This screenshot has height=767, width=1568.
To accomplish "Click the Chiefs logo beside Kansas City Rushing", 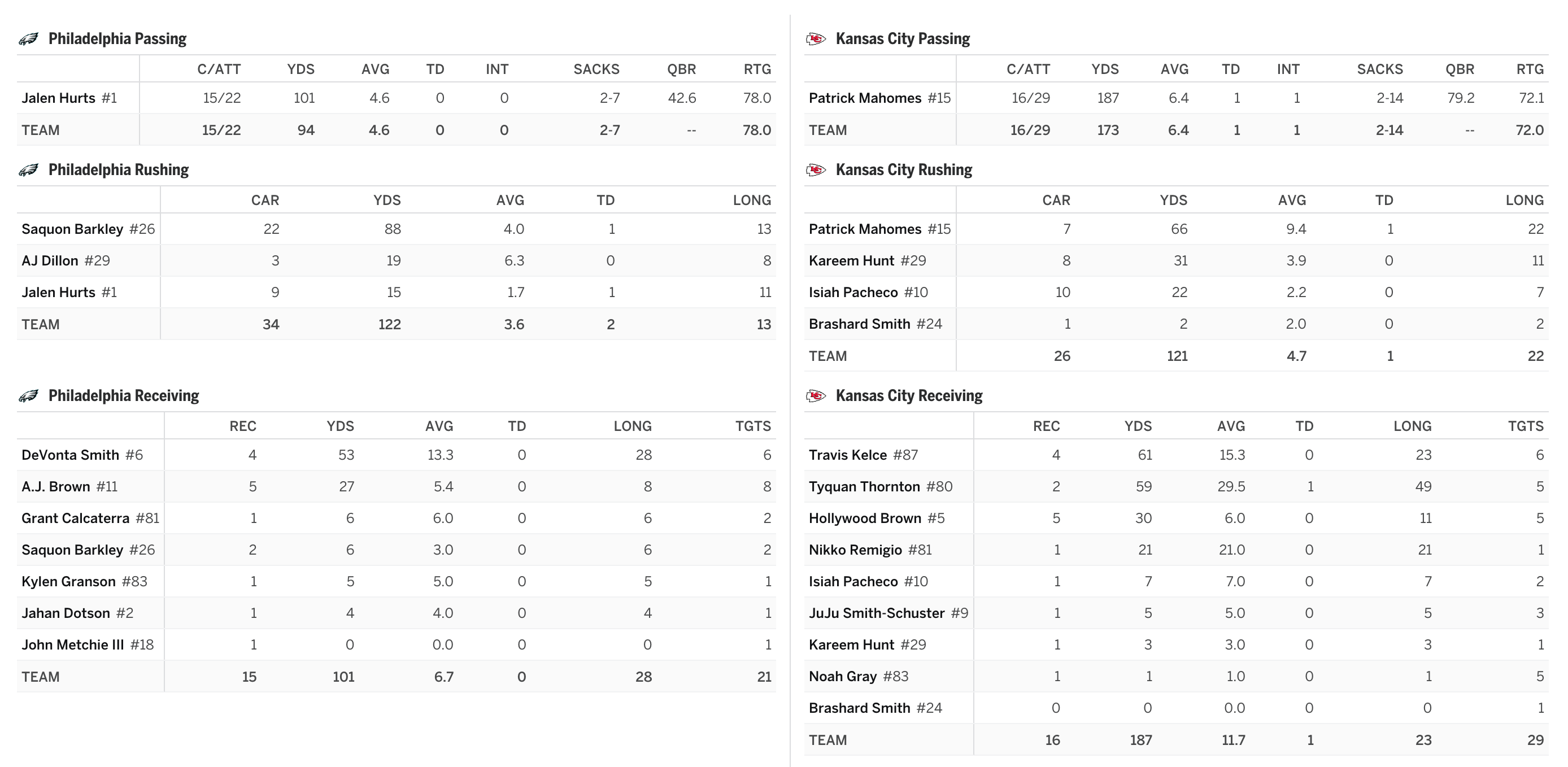I will [x=816, y=170].
